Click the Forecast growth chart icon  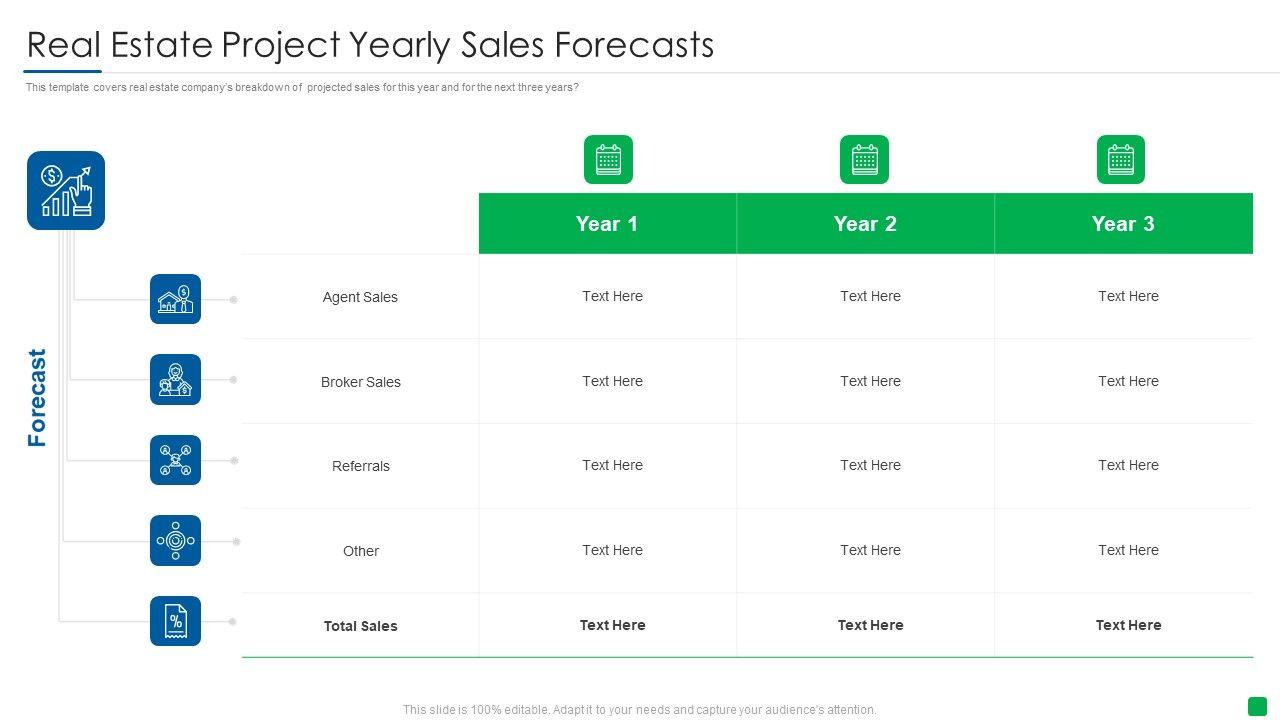(x=66, y=190)
